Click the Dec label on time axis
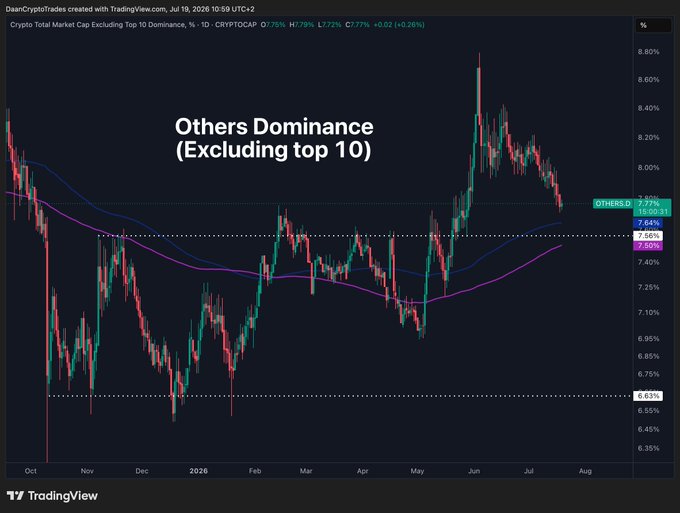The height and width of the screenshot is (513, 680). tap(142, 471)
